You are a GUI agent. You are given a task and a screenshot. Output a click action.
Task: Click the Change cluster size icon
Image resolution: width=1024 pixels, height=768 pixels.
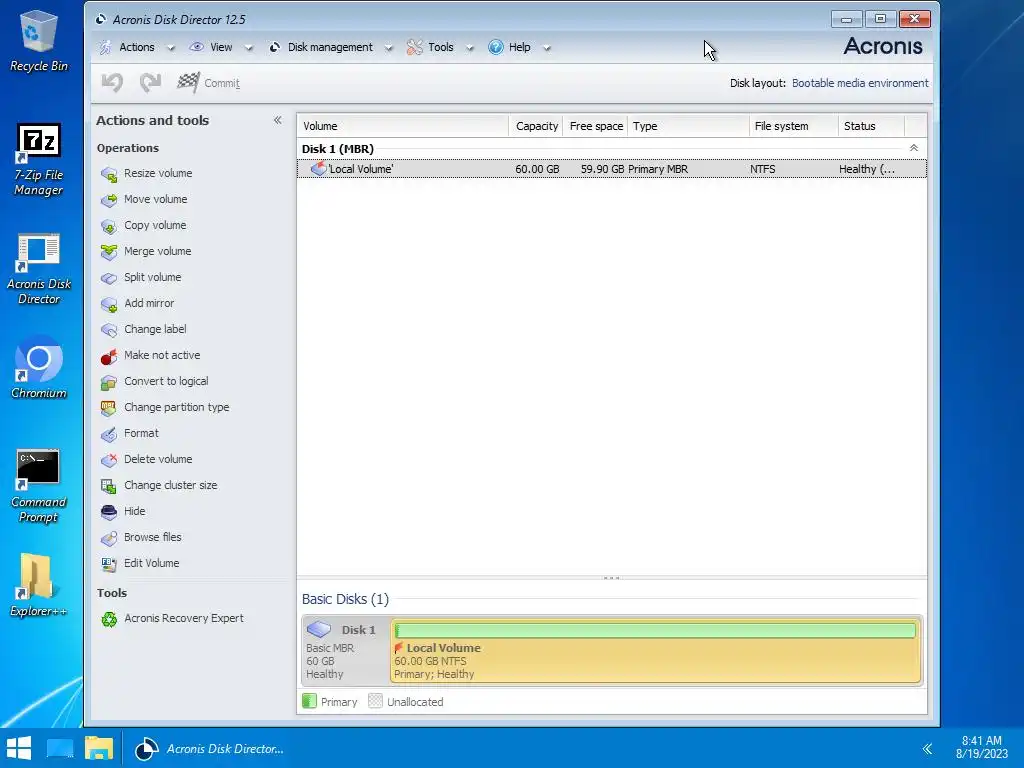click(x=108, y=486)
